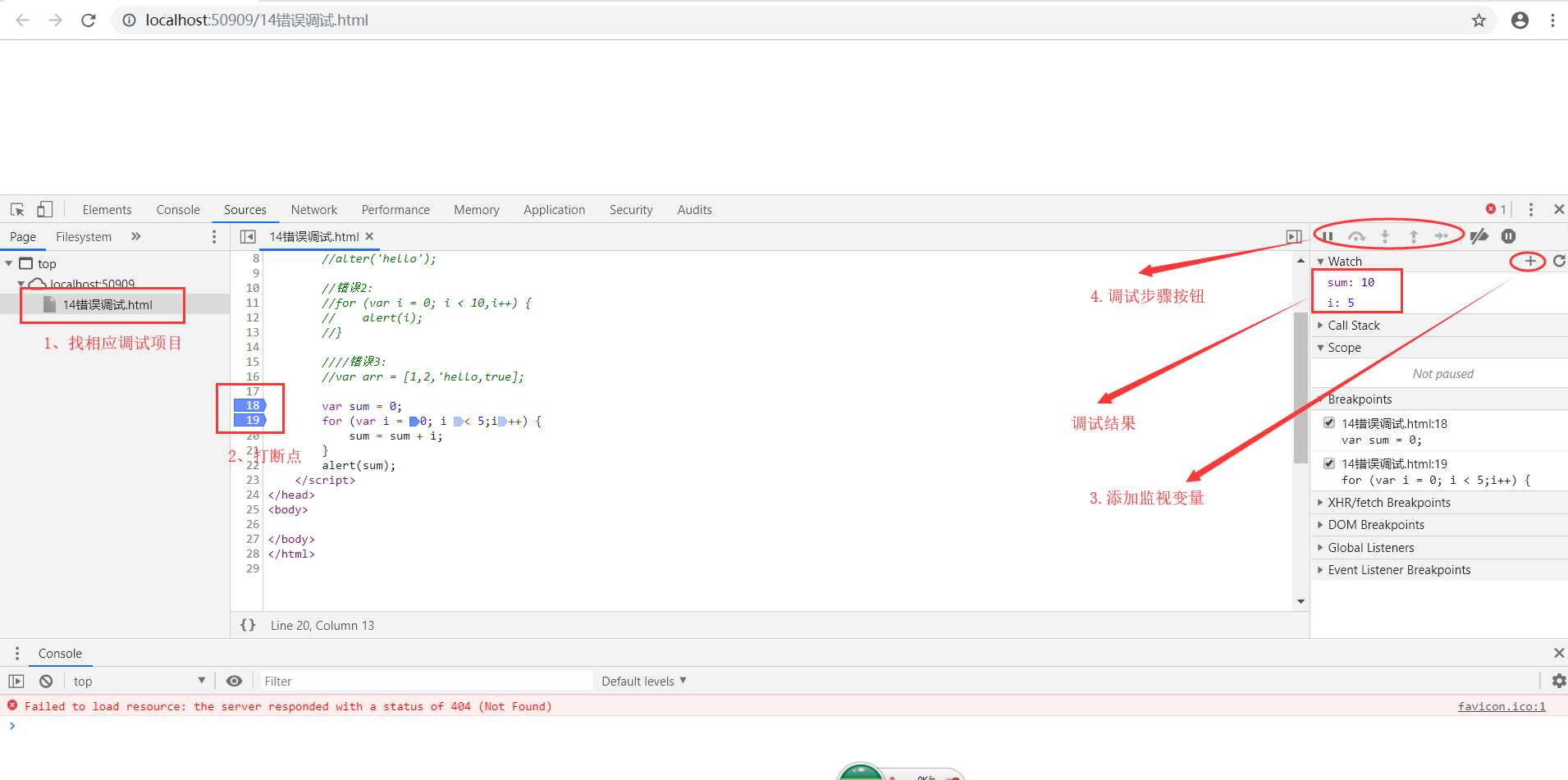1568x780 pixels.
Task: Select the Page navigator tab
Action: pyautogui.click(x=23, y=236)
